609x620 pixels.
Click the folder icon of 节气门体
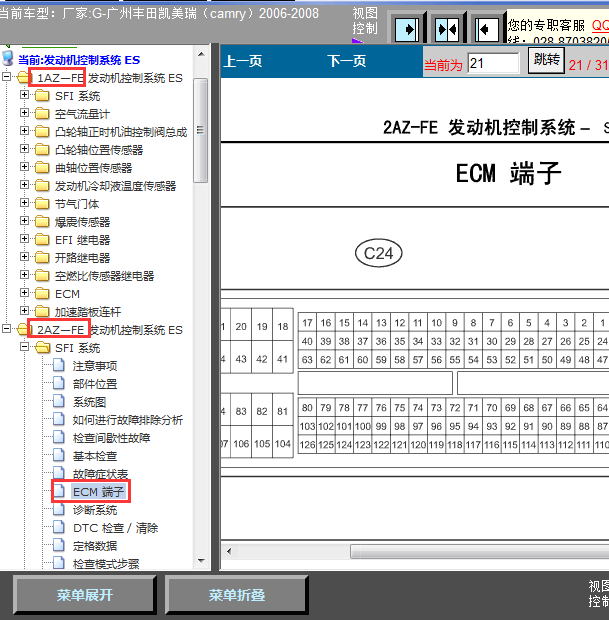click(x=42, y=204)
